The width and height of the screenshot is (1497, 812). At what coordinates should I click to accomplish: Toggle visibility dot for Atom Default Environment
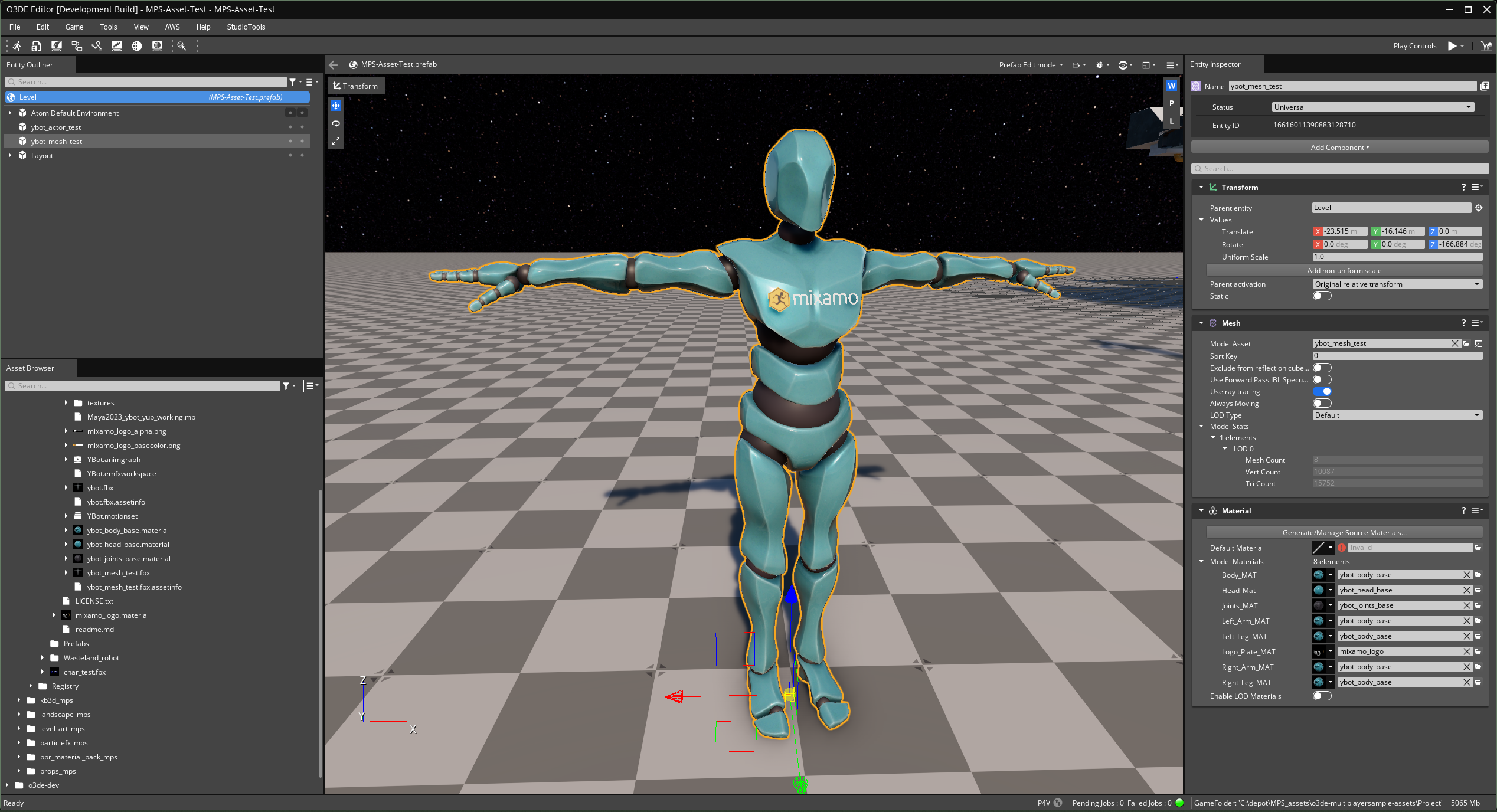(290, 113)
